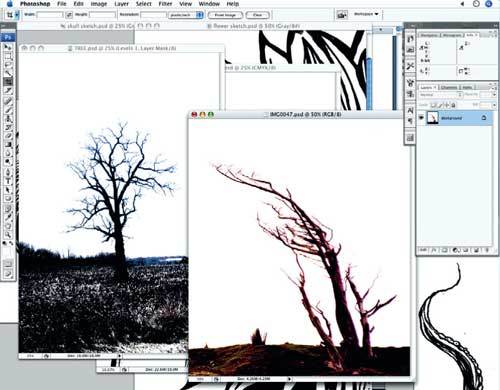Open the Brushes panel from the dock
500x390 pixels.
tap(410, 83)
